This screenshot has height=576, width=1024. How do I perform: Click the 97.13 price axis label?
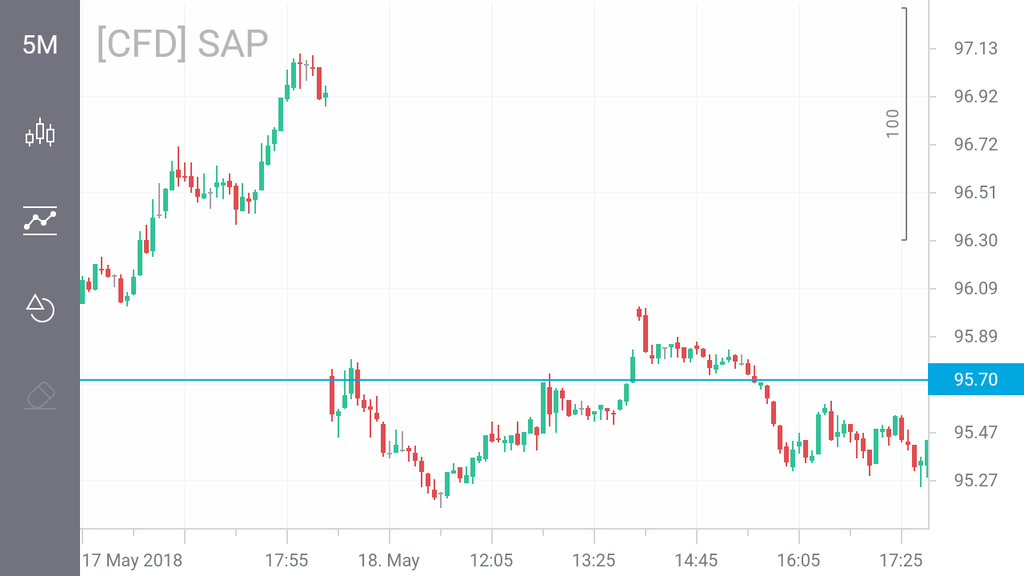(976, 48)
